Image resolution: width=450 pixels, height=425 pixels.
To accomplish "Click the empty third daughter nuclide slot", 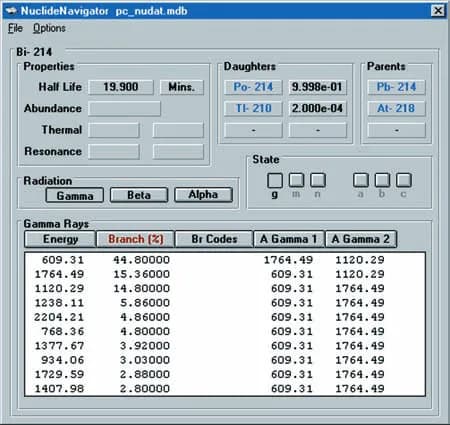I will coord(253,130).
